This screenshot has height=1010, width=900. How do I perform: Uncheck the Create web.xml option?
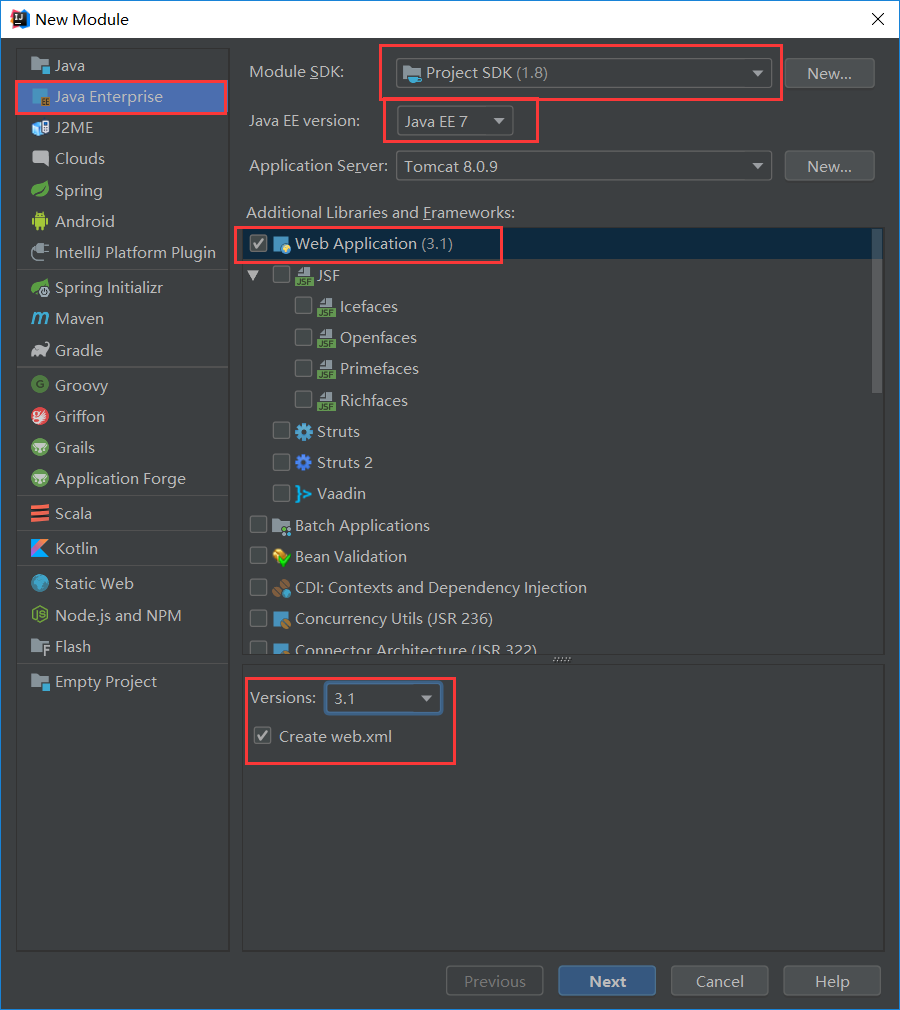tap(262, 735)
